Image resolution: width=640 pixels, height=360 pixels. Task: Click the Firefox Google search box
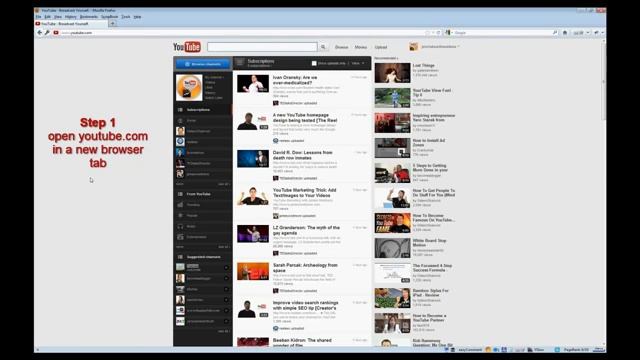pyautogui.click(x=502, y=33)
